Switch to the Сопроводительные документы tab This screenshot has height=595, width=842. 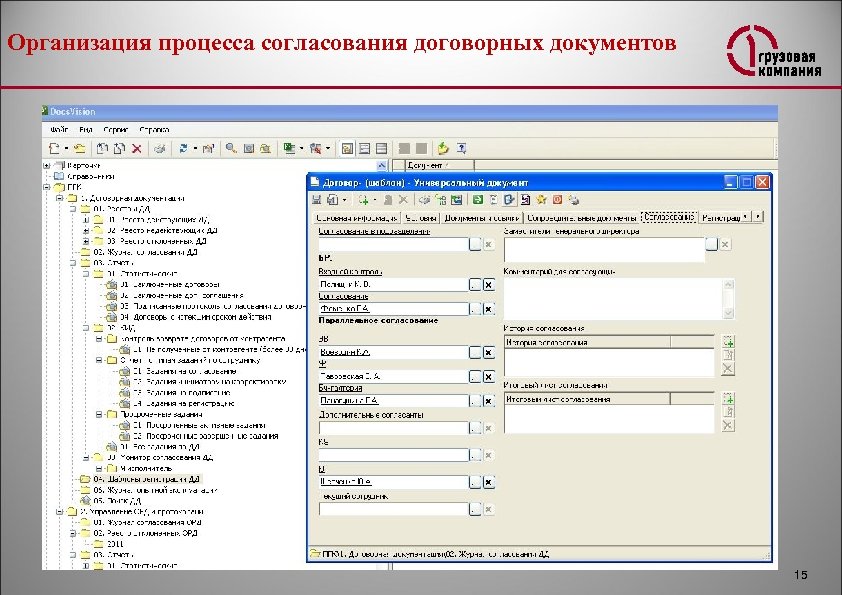(x=582, y=217)
